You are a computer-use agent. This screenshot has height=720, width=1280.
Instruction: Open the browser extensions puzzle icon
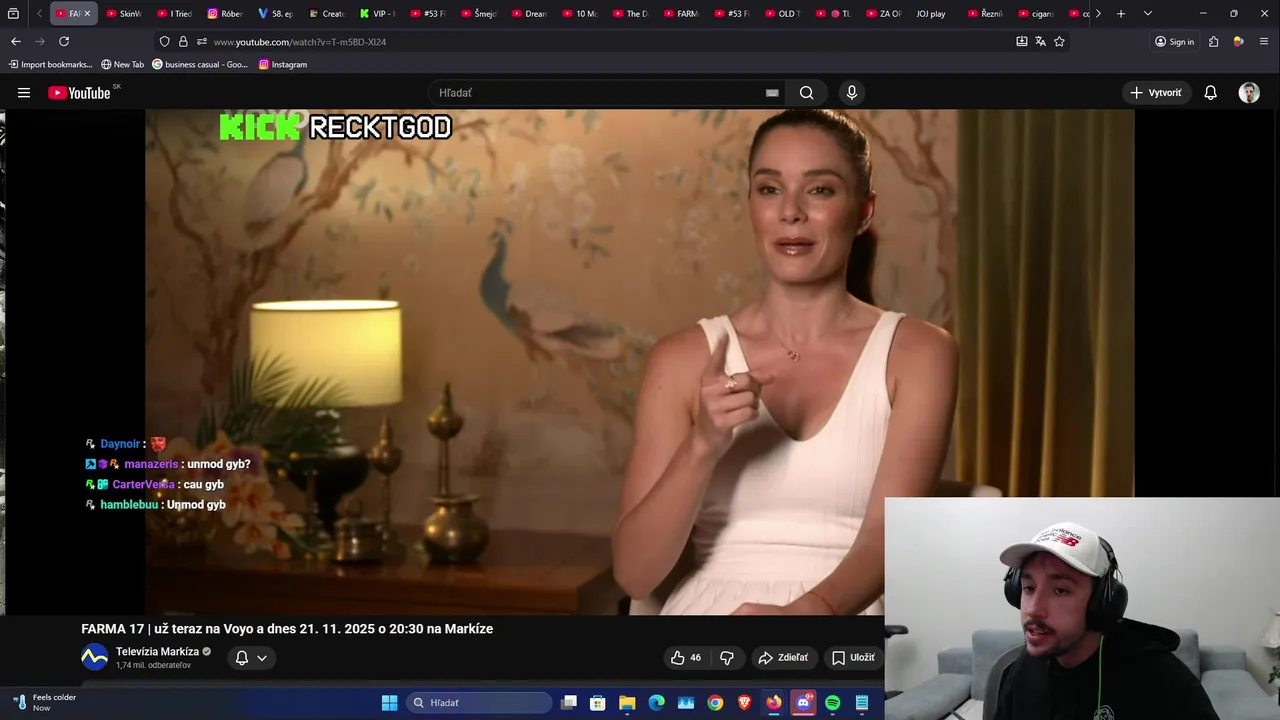pyautogui.click(x=1214, y=42)
